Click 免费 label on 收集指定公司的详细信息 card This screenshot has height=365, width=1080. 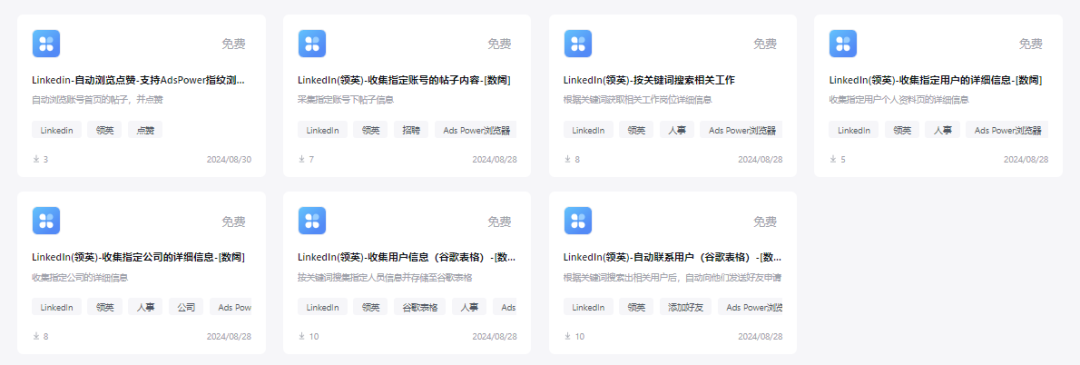coord(233,221)
